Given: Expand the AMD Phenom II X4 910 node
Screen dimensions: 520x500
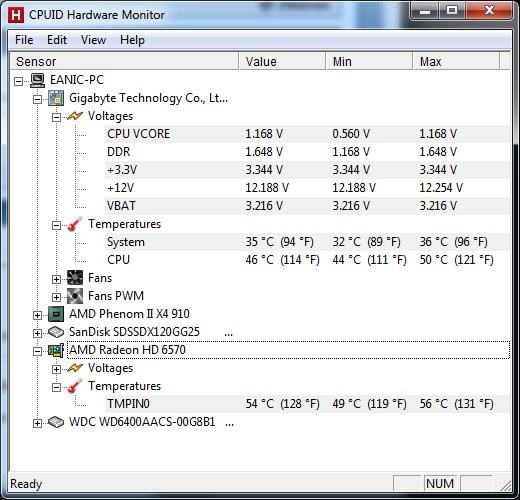Looking at the screenshot, I should (37, 315).
